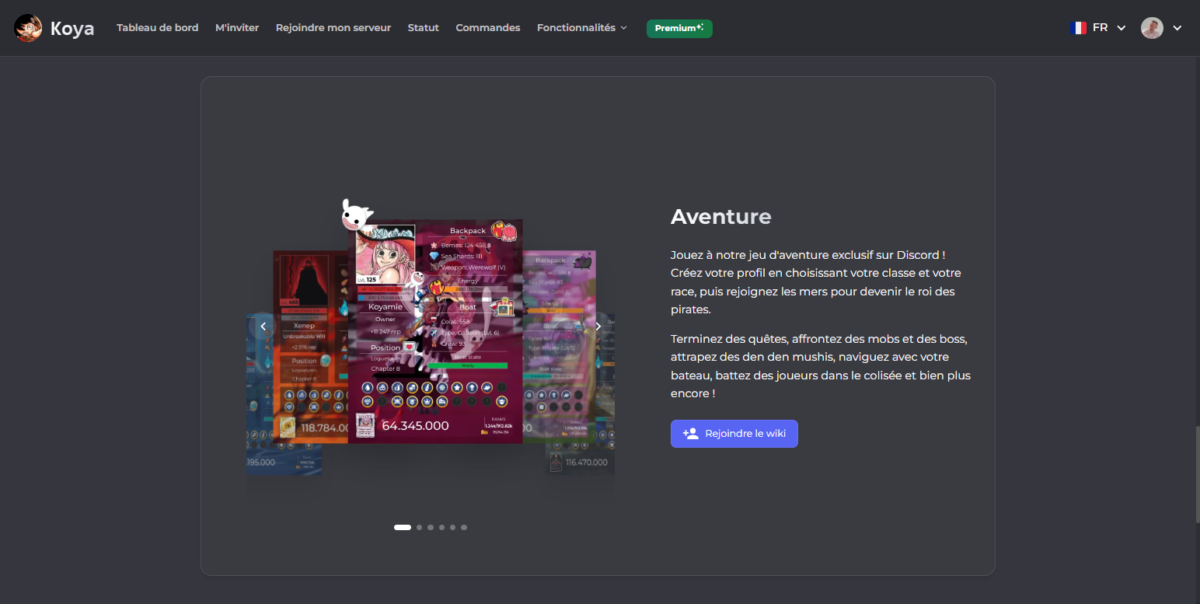Open the M'inviter link
Image resolution: width=1200 pixels, height=604 pixels.
click(x=237, y=28)
